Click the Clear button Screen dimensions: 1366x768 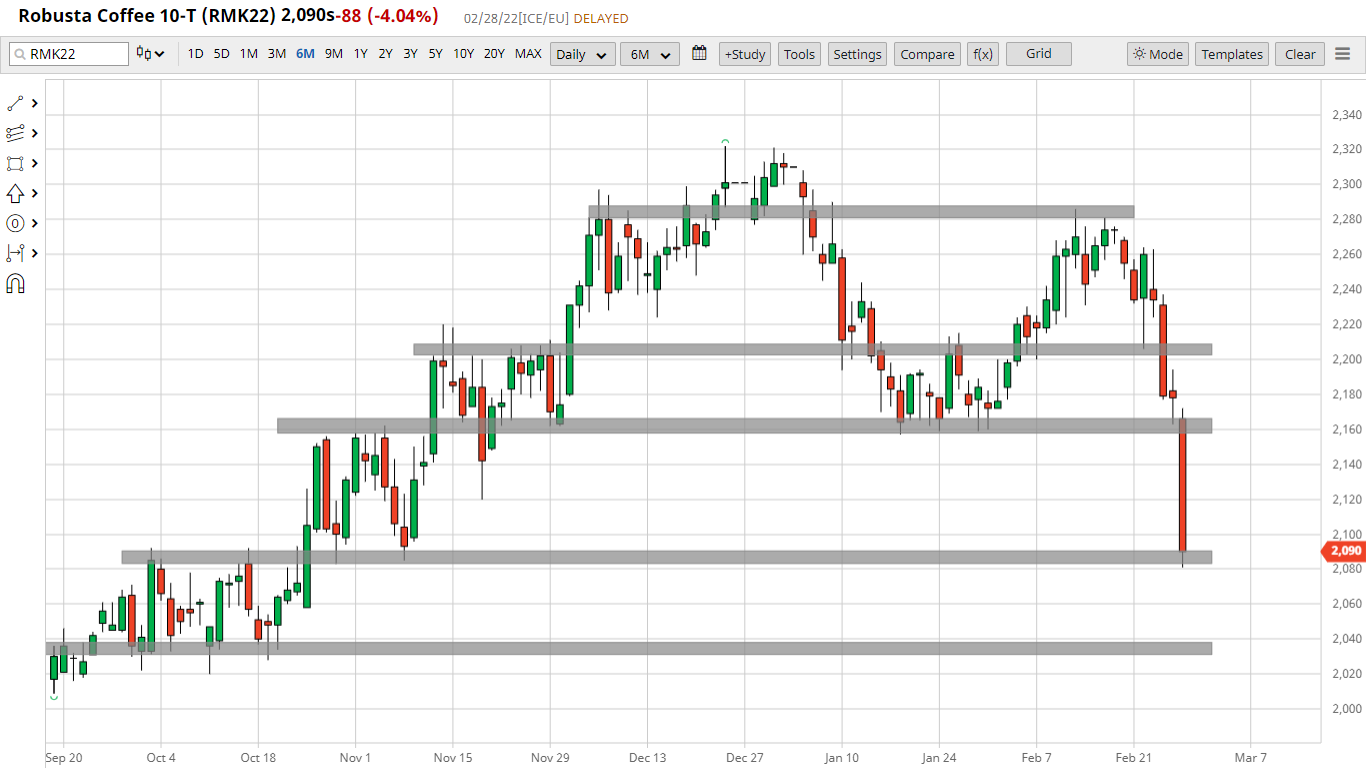point(1300,54)
